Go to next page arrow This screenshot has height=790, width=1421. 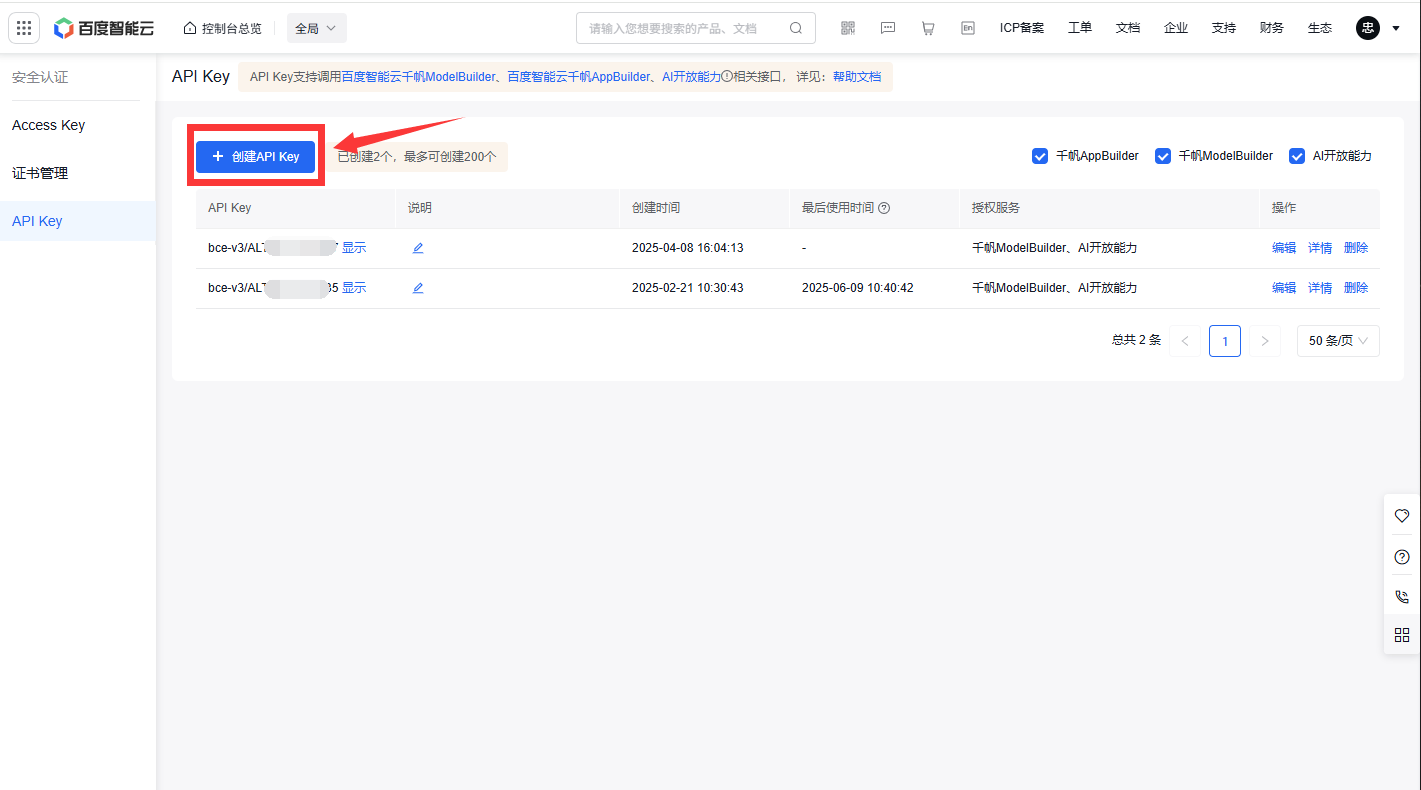1265,341
